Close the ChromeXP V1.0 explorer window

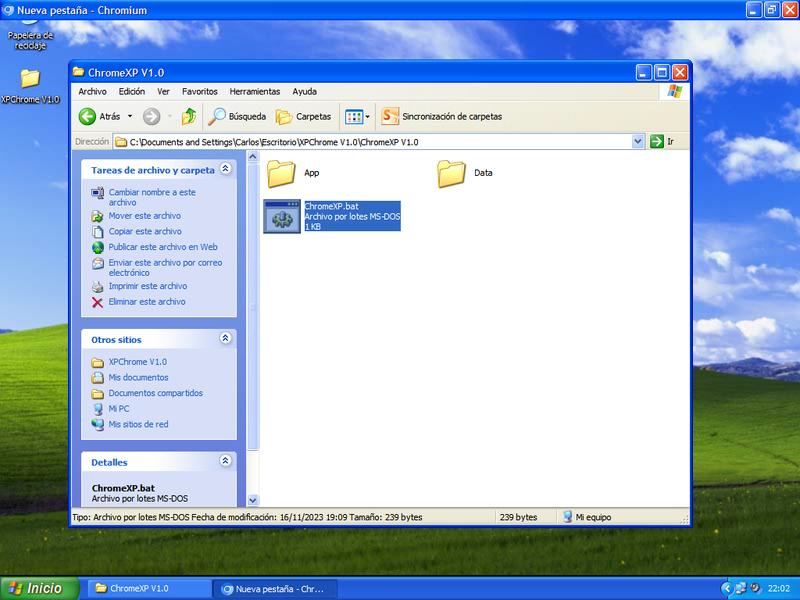680,72
